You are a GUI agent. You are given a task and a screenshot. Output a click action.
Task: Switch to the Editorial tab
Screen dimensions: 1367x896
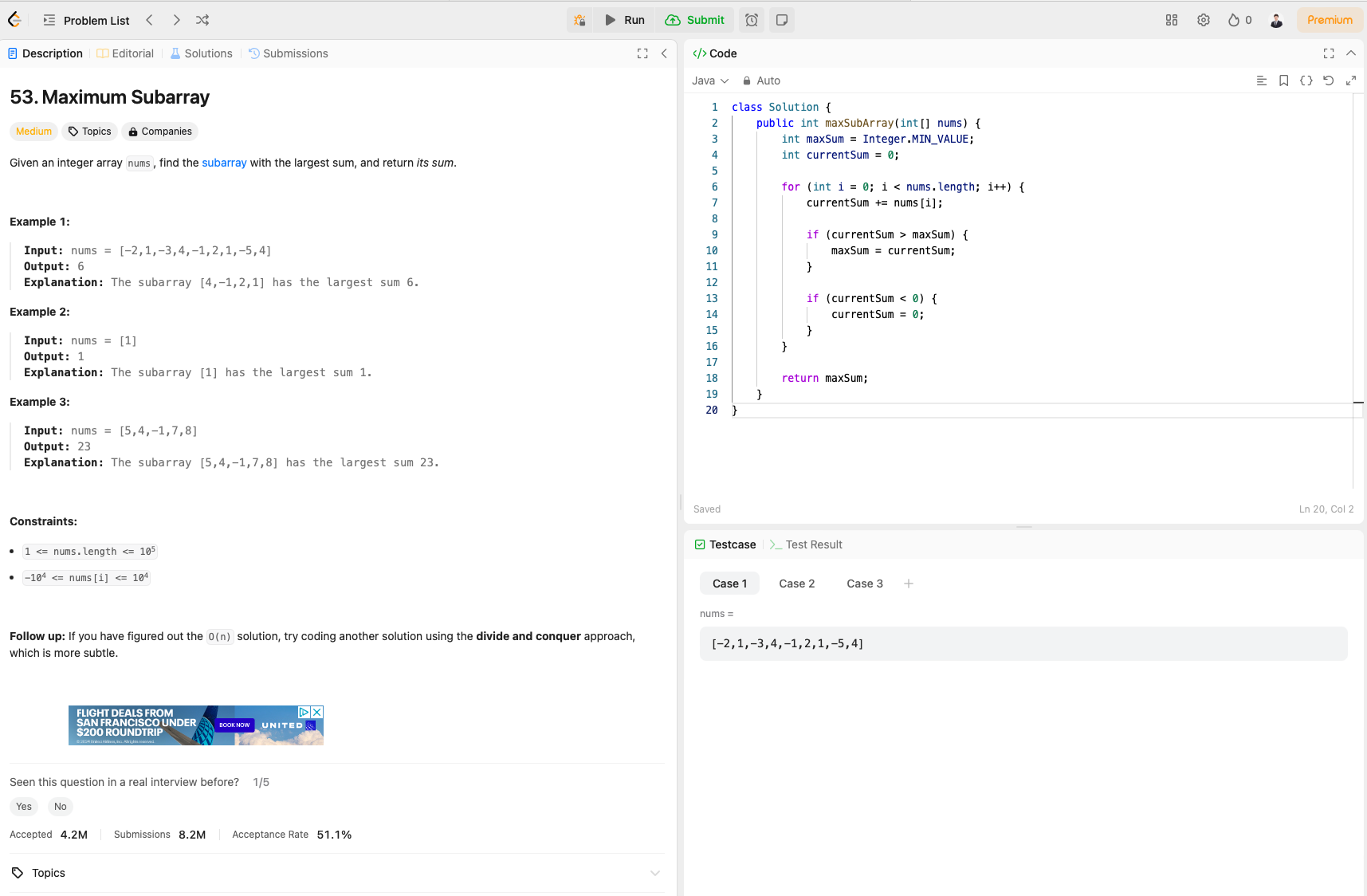point(125,53)
